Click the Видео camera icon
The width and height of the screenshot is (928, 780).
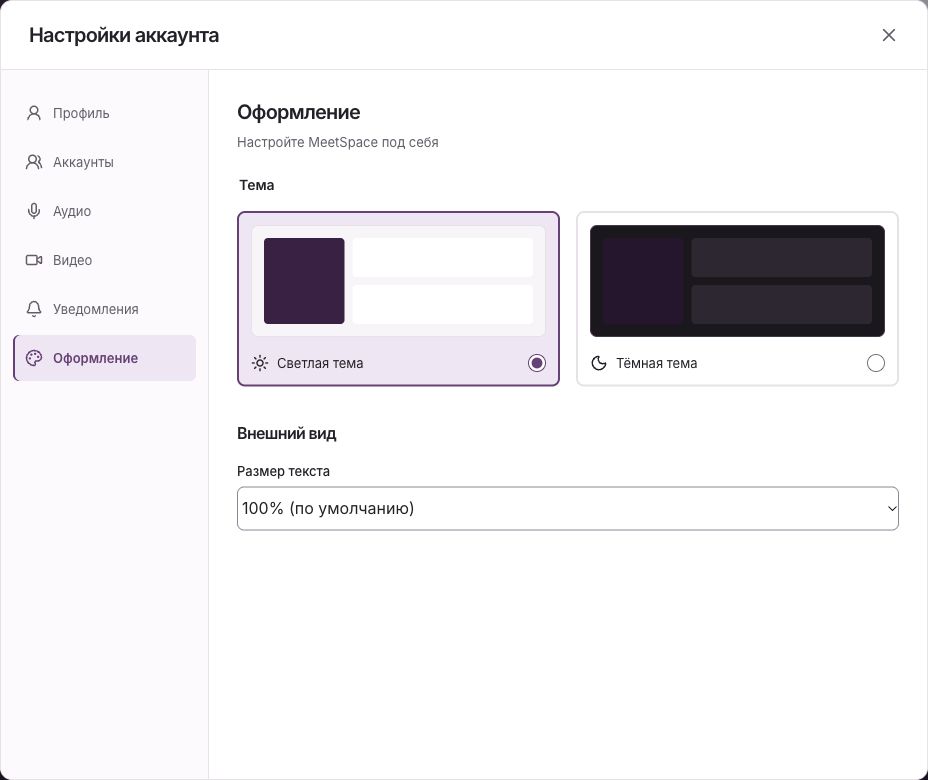pos(34,260)
